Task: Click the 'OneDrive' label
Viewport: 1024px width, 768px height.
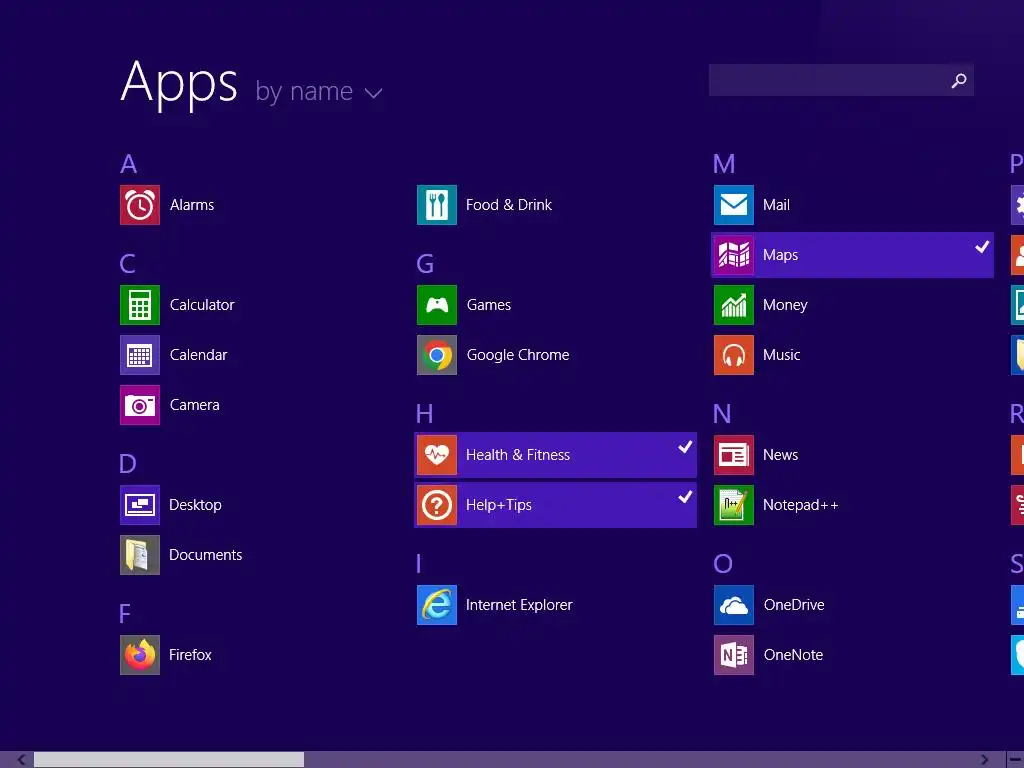Action: tap(794, 605)
